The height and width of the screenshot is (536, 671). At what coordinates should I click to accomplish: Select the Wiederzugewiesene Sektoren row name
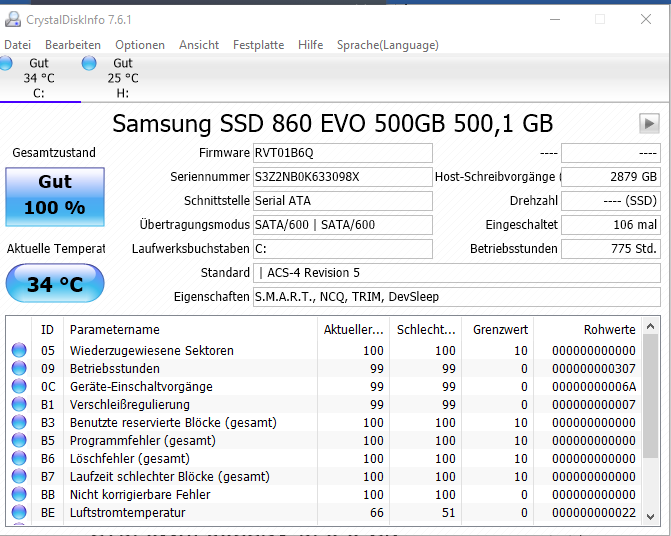tap(152, 350)
